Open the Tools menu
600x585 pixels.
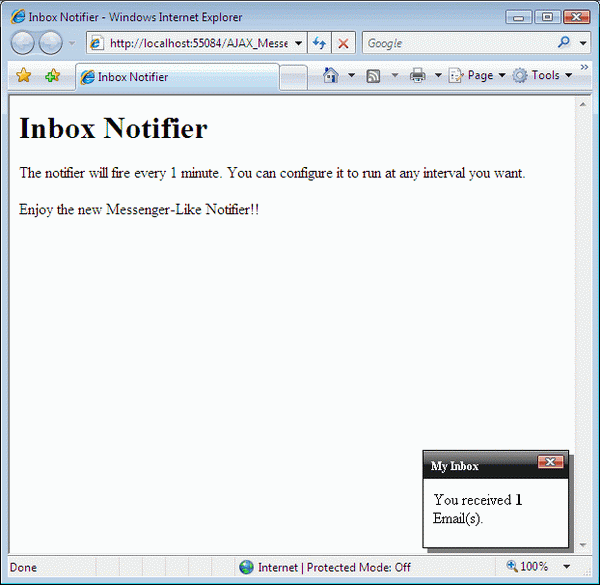pos(542,75)
